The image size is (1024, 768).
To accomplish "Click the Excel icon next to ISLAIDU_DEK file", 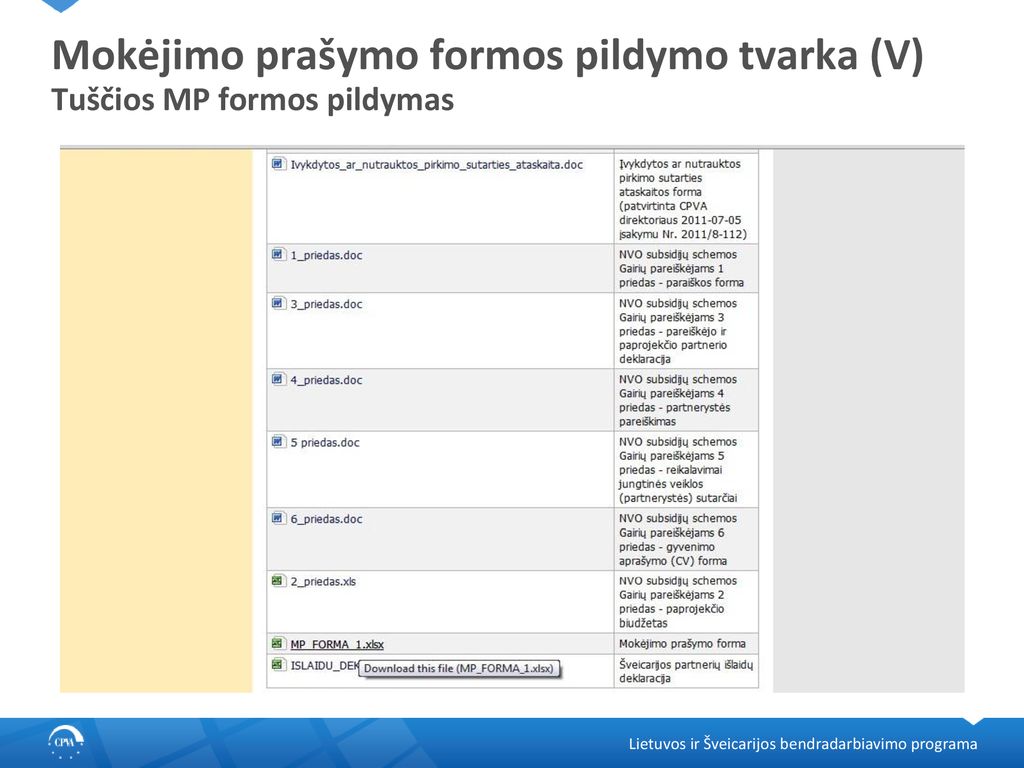I will point(279,665).
